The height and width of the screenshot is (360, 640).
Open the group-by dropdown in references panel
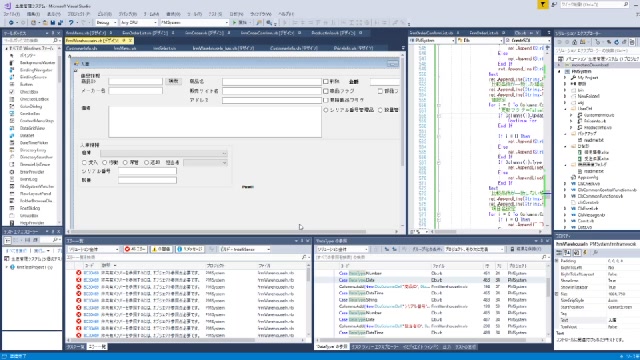tap(474, 249)
